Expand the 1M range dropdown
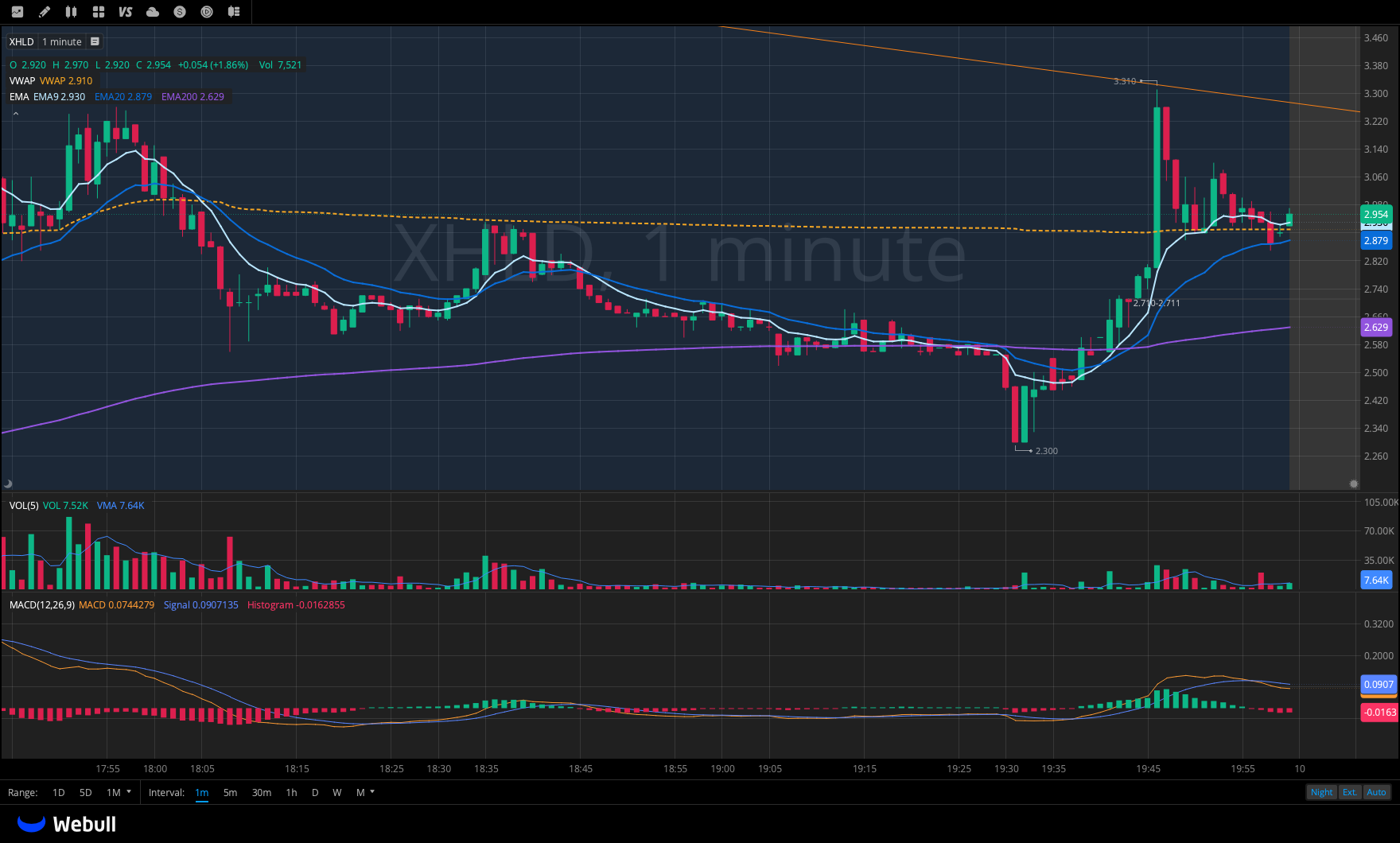1400x843 pixels. point(119,792)
